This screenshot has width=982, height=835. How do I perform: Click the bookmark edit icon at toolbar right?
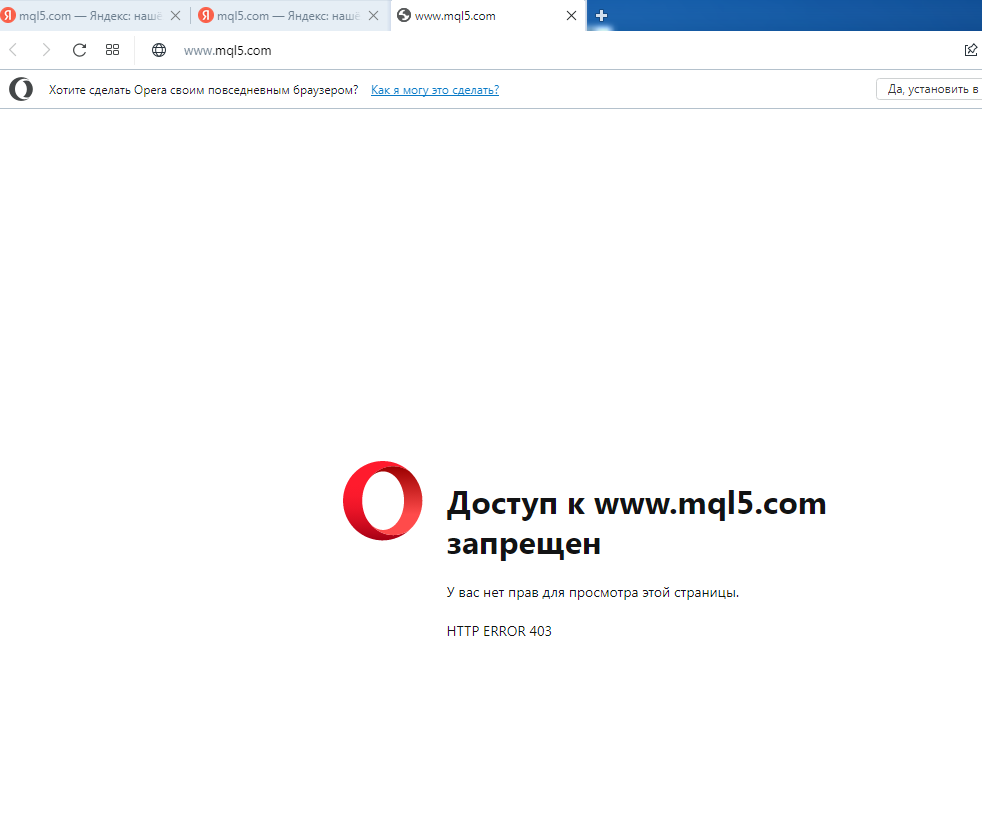point(971,50)
